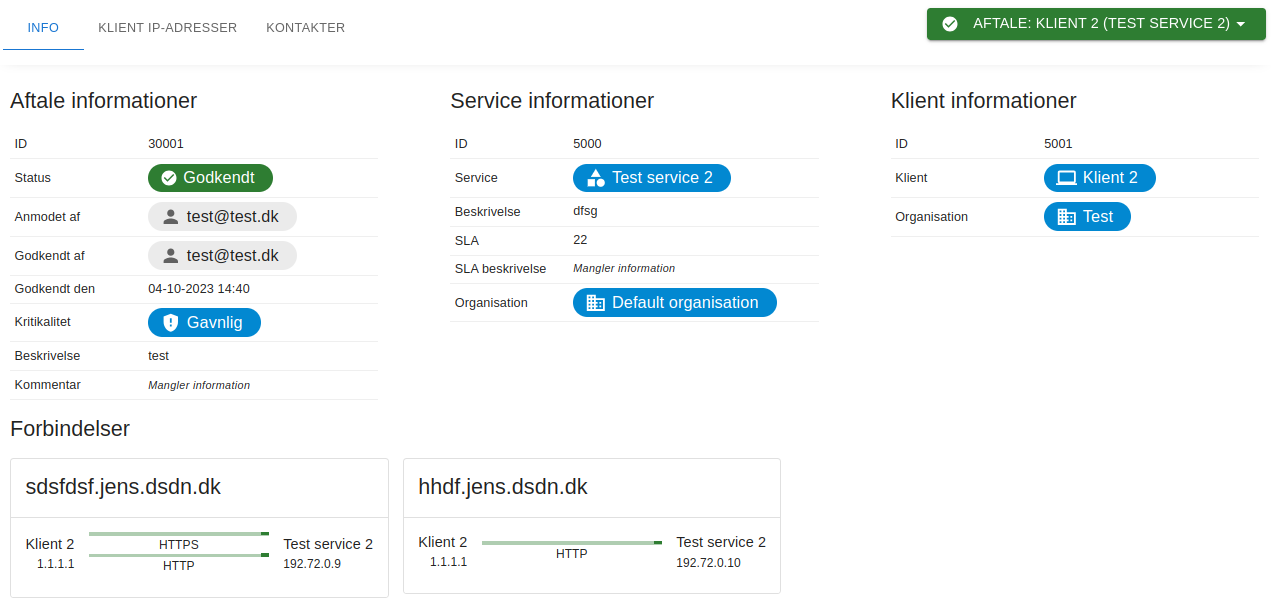Click building icon in Default organisation chip

click(595, 303)
